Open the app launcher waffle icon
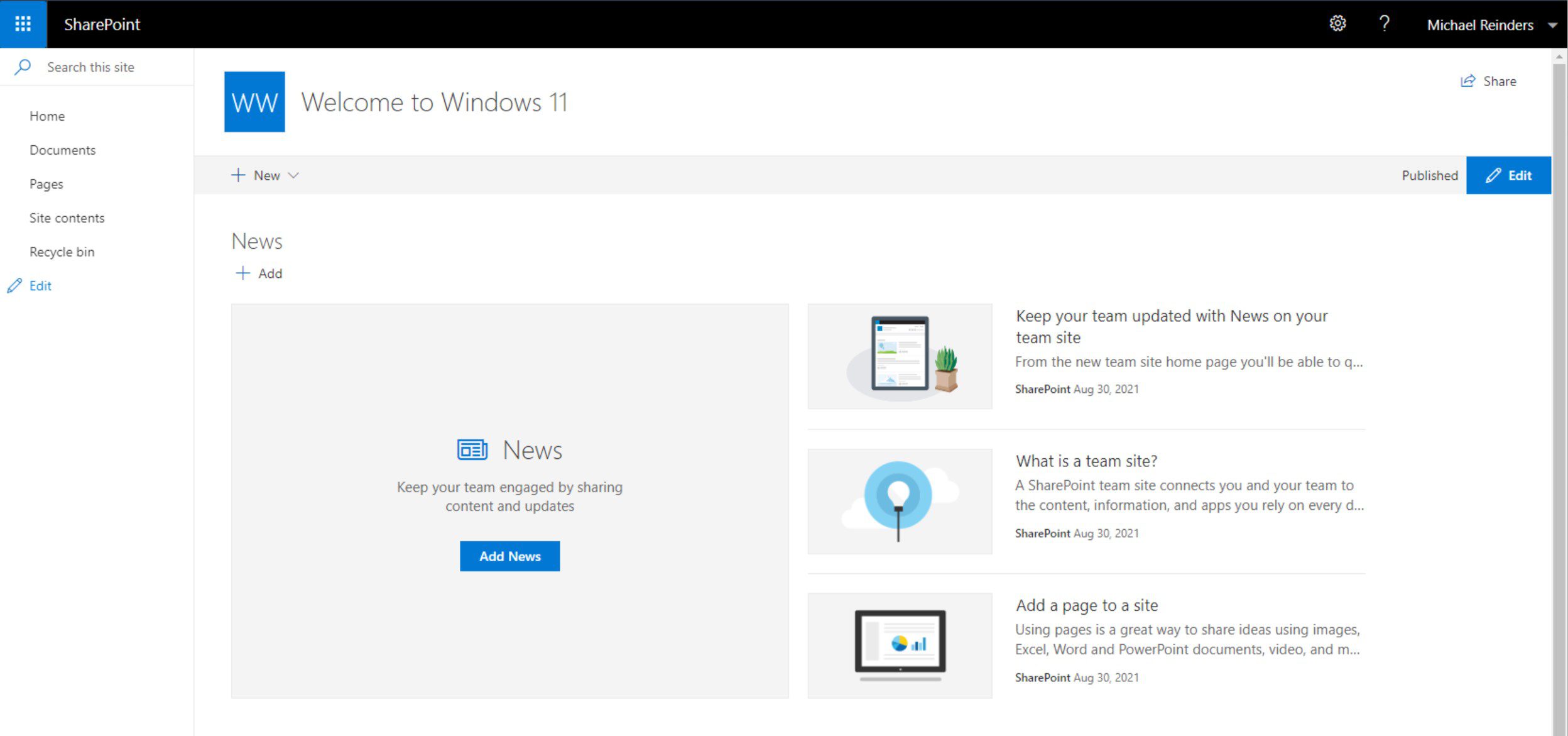This screenshot has height=736, width=1568. (23, 24)
